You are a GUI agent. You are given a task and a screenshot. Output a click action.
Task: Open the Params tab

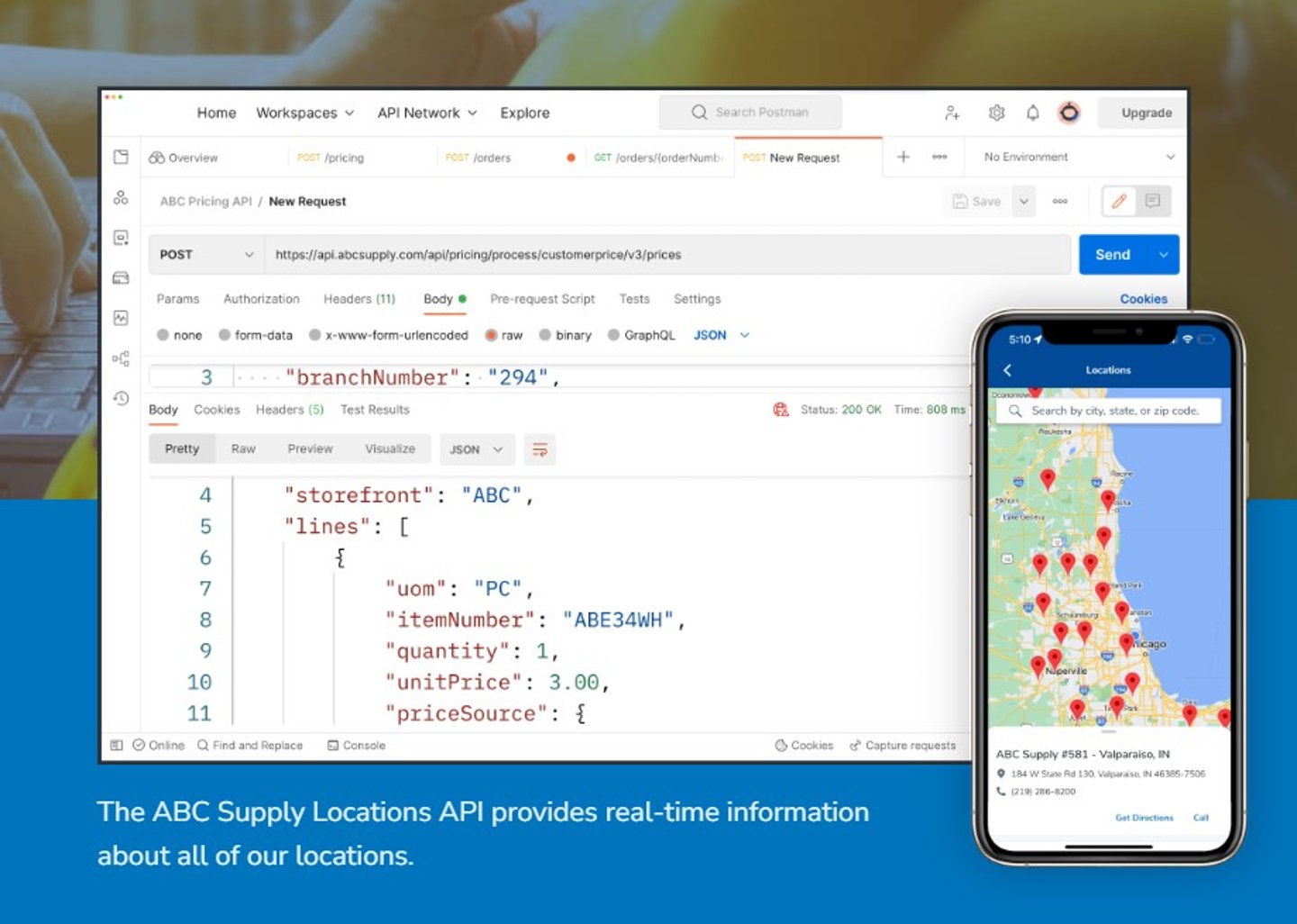178,299
